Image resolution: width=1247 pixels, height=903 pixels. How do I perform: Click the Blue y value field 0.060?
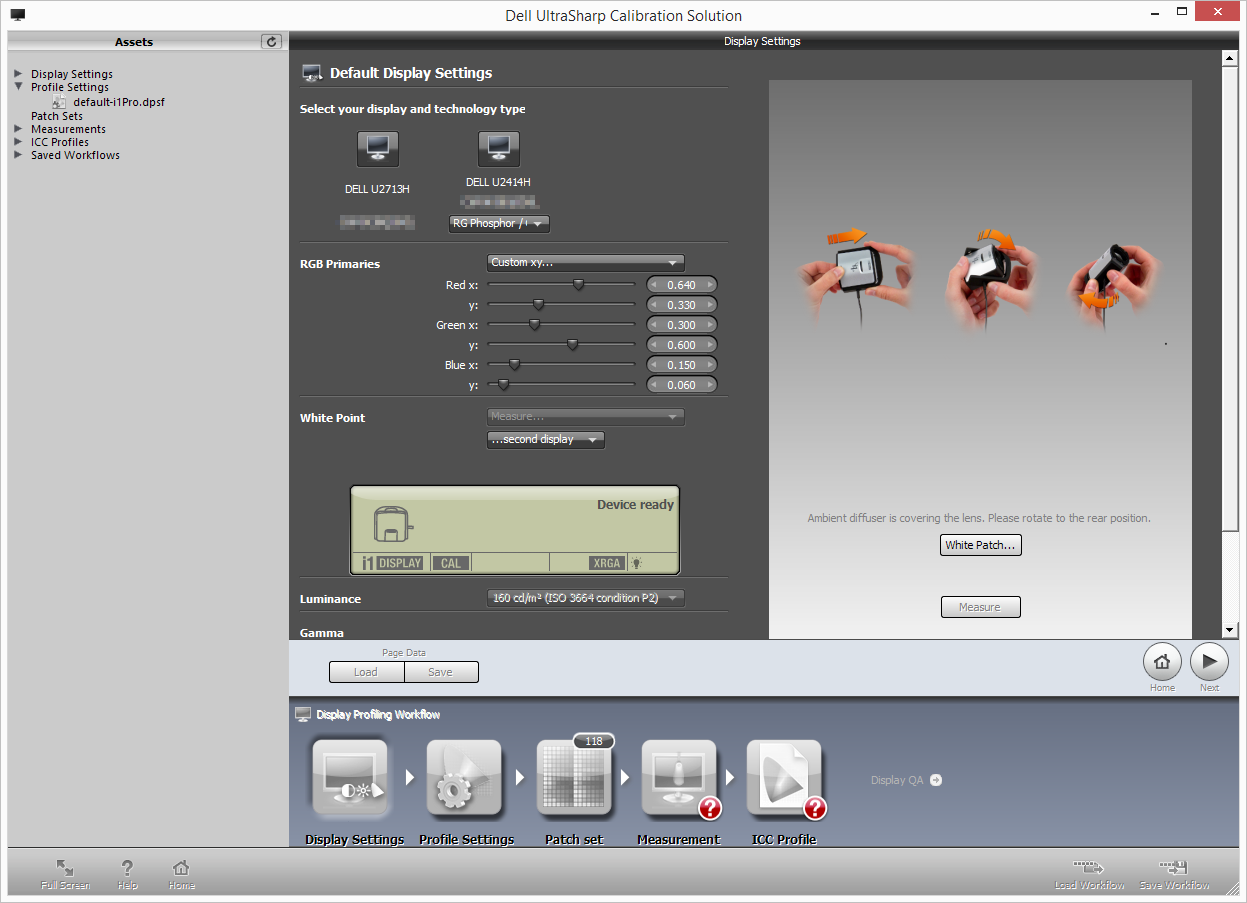pyautogui.click(x=682, y=385)
